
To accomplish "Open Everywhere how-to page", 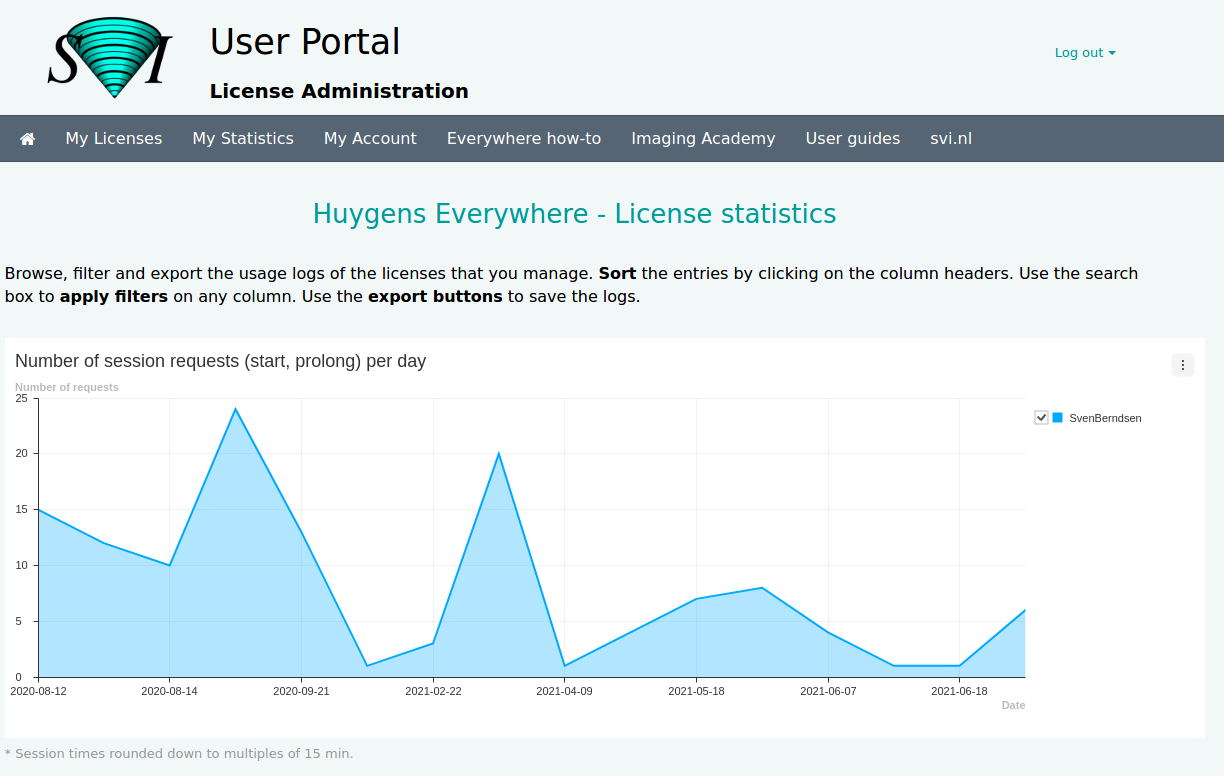I will [524, 139].
